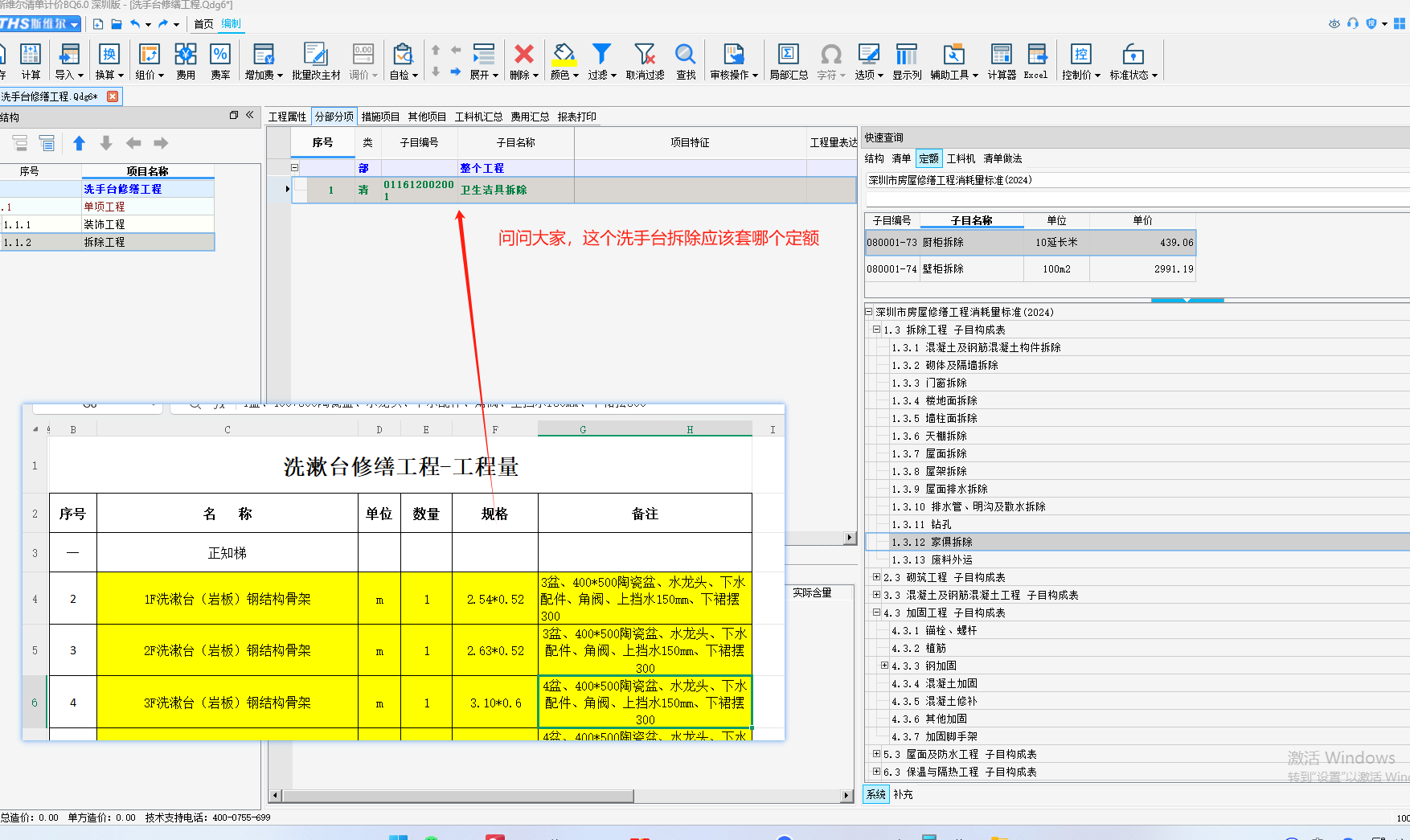Switch to the 工料机汇总 tab
The width and height of the screenshot is (1410, 840).
479,117
